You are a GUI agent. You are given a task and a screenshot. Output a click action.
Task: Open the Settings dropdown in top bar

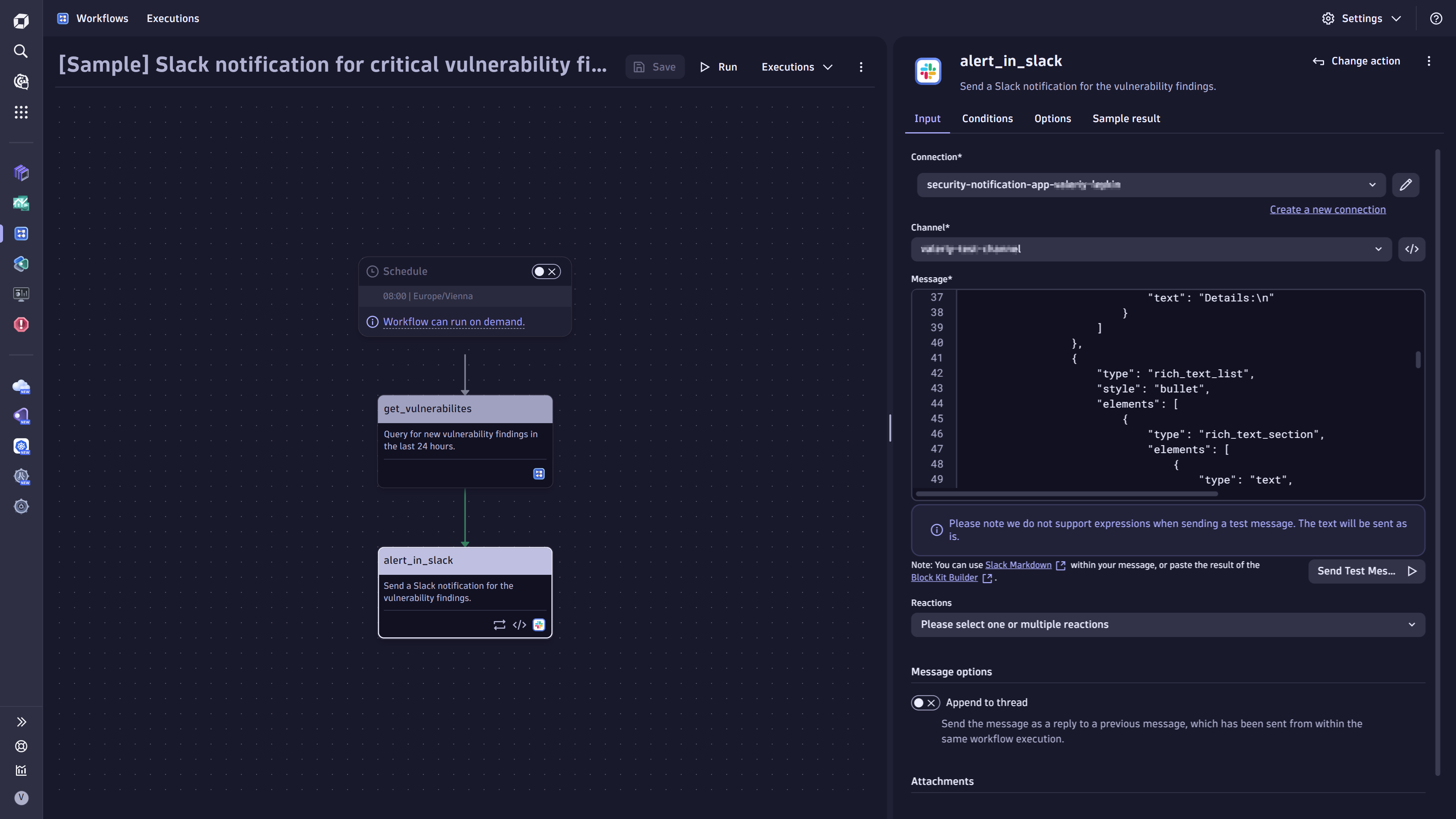[x=1362, y=19]
